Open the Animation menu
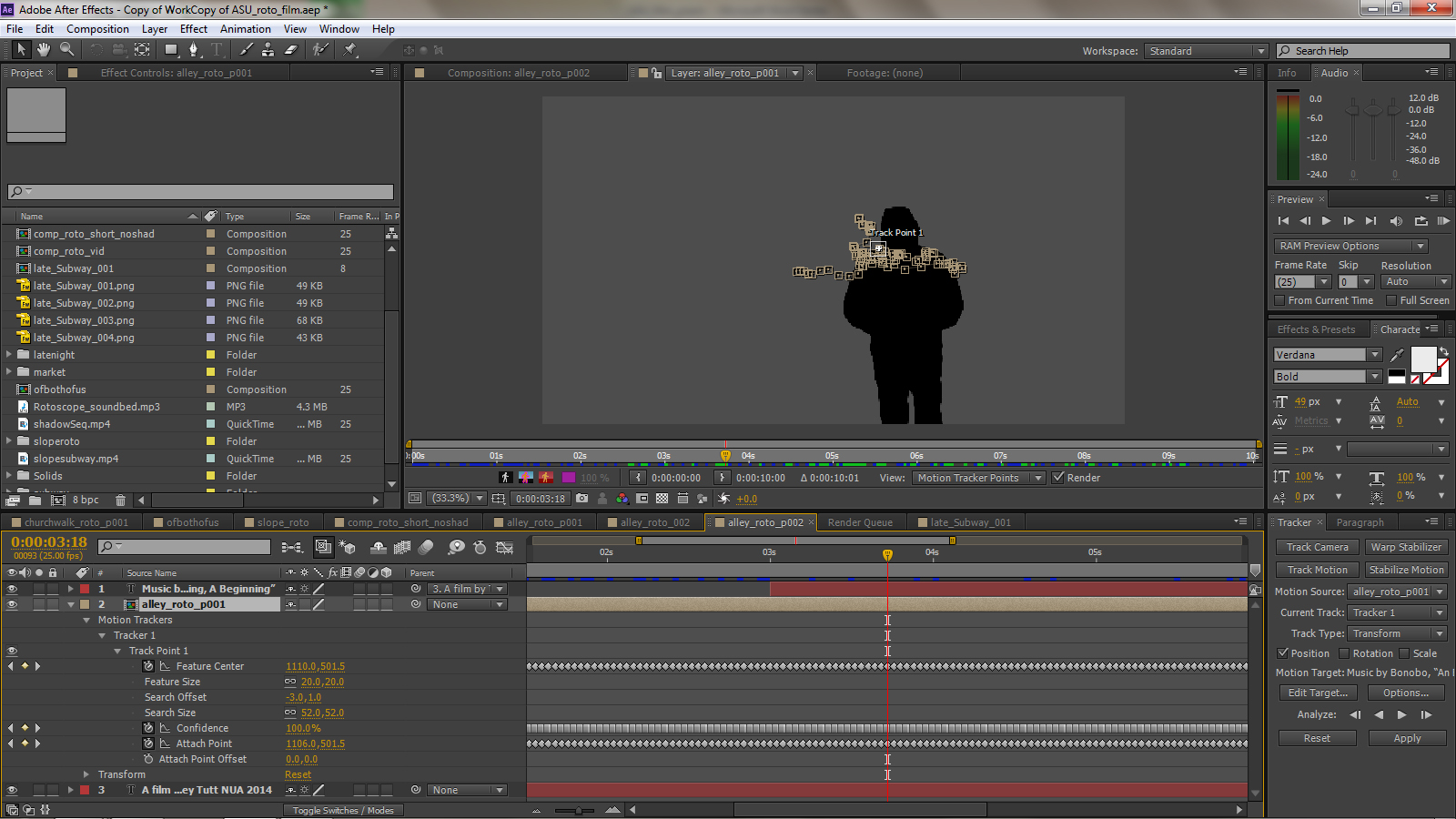1456x819 pixels. [245, 29]
